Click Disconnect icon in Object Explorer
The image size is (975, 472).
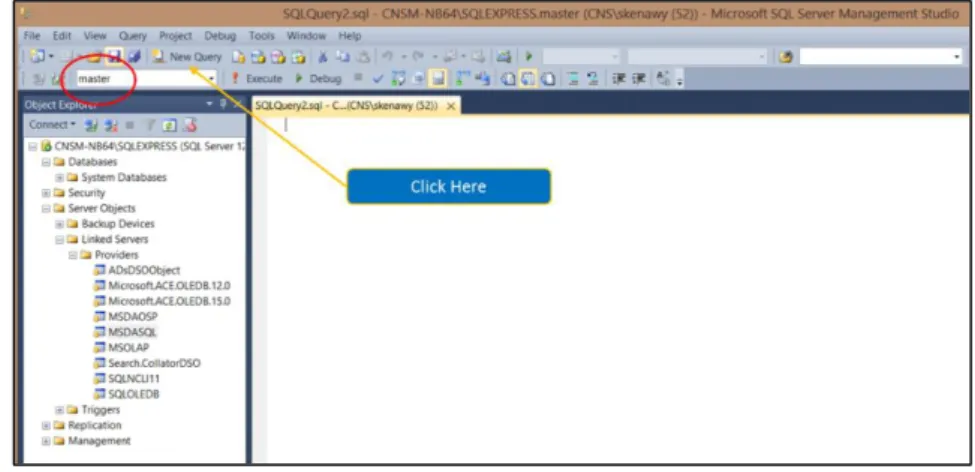[x=111, y=125]
